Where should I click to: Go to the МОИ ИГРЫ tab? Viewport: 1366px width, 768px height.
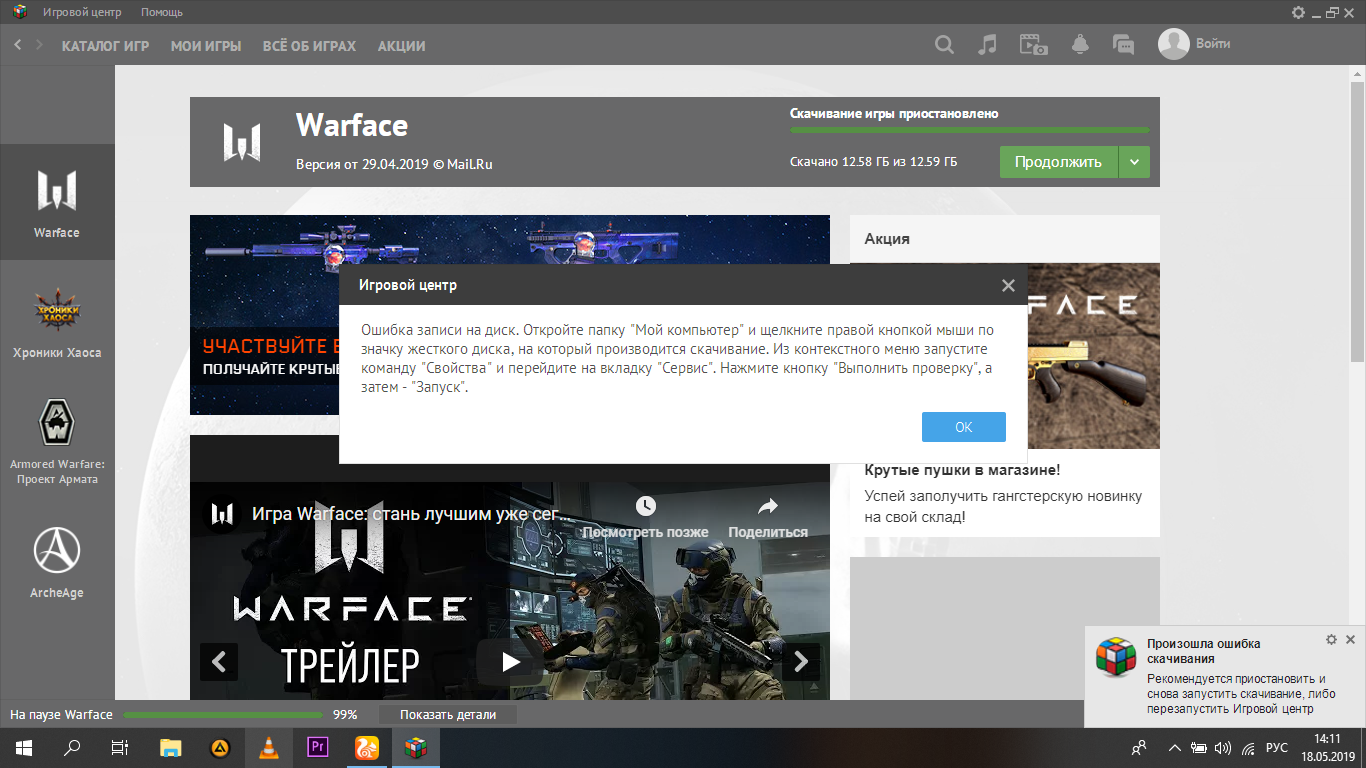(x=206, y=46)
